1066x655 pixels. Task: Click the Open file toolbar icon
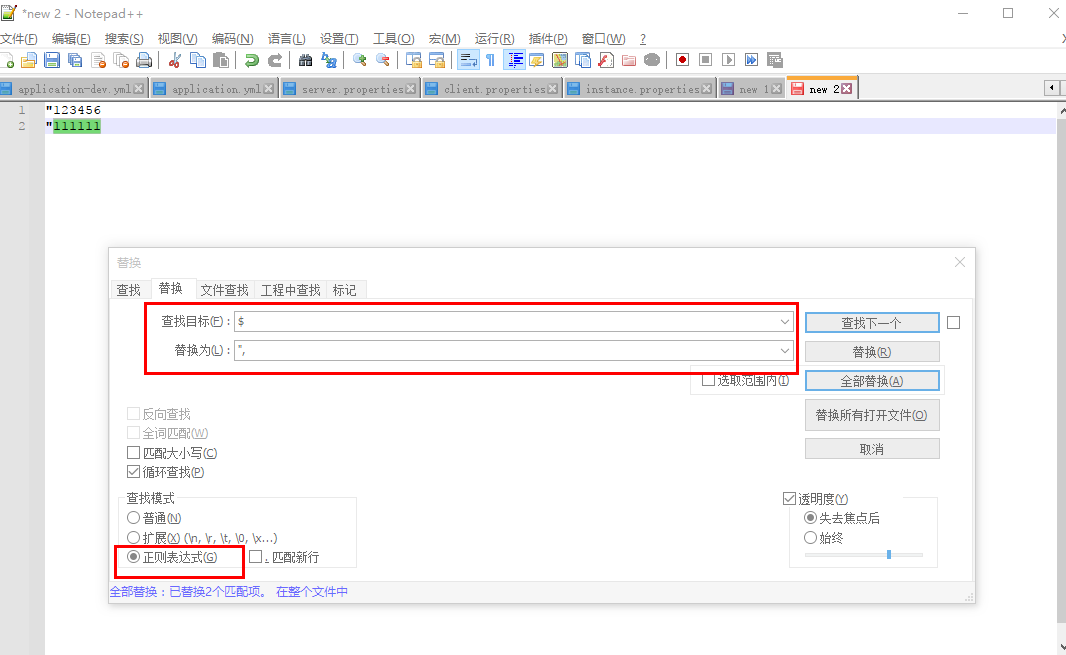[29, 61]
